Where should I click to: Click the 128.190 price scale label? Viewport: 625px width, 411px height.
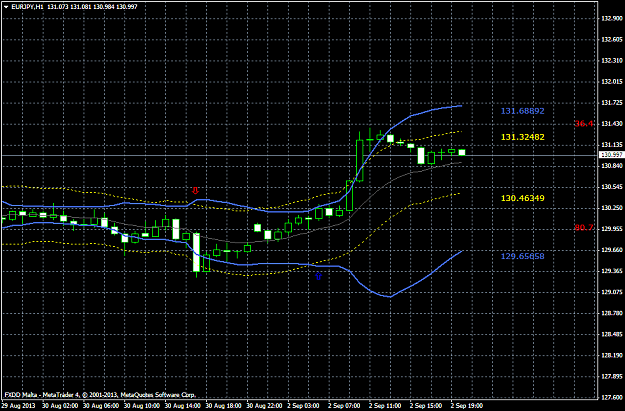click(x=612, y=356)
